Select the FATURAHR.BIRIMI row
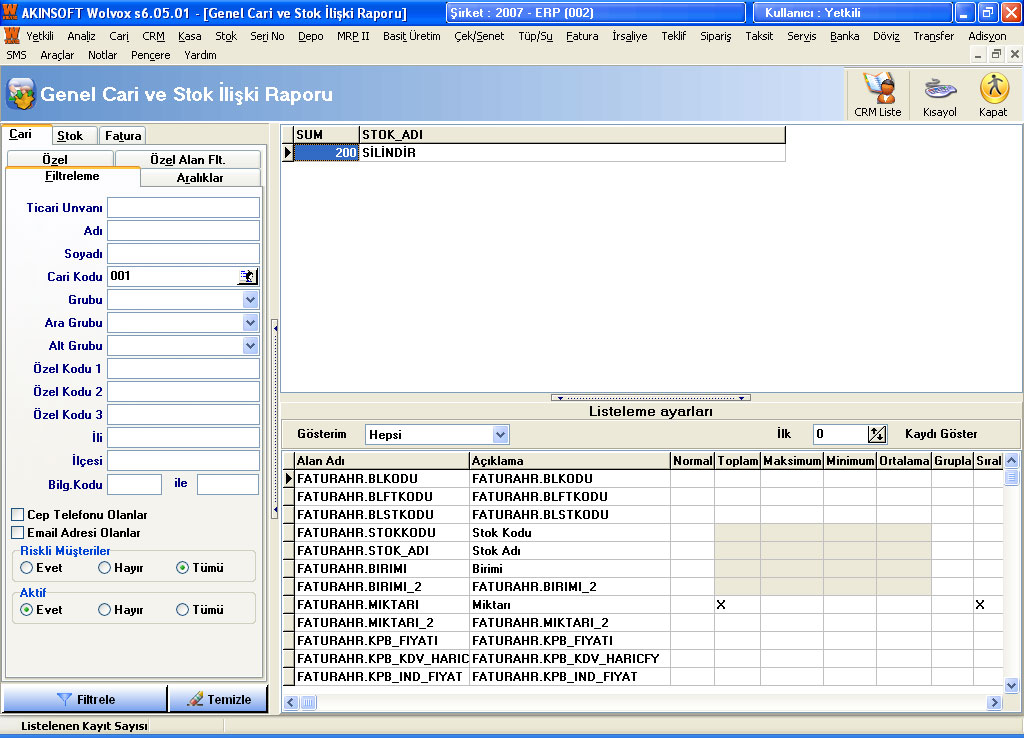The image size is (1024, 738). click(643, 569)
